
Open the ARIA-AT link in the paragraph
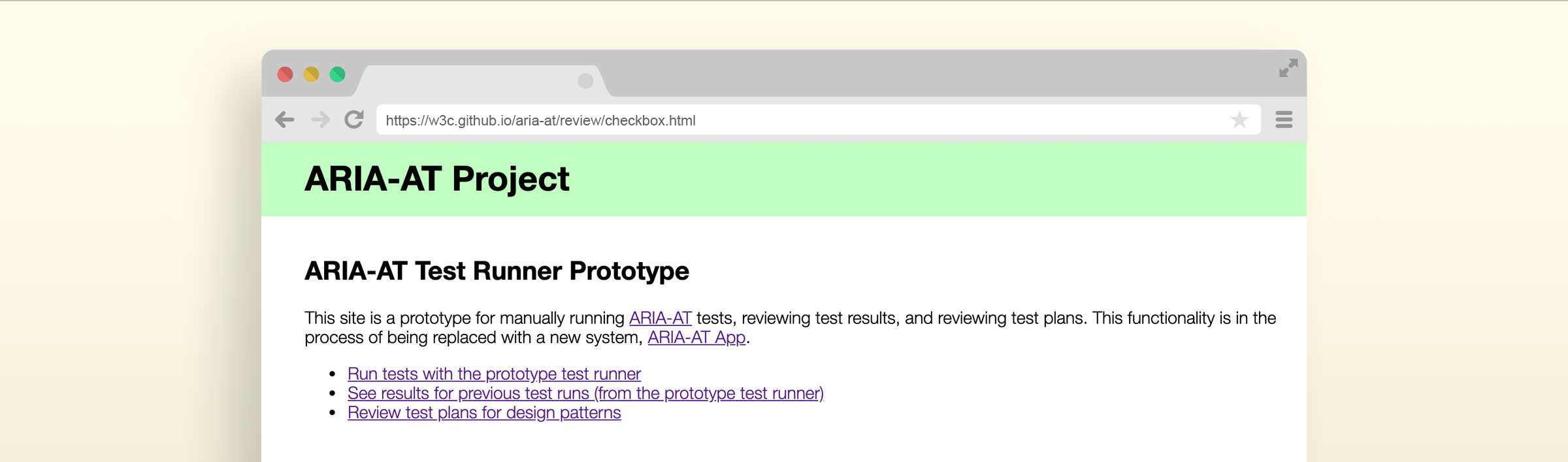click(x=660, y=318)
